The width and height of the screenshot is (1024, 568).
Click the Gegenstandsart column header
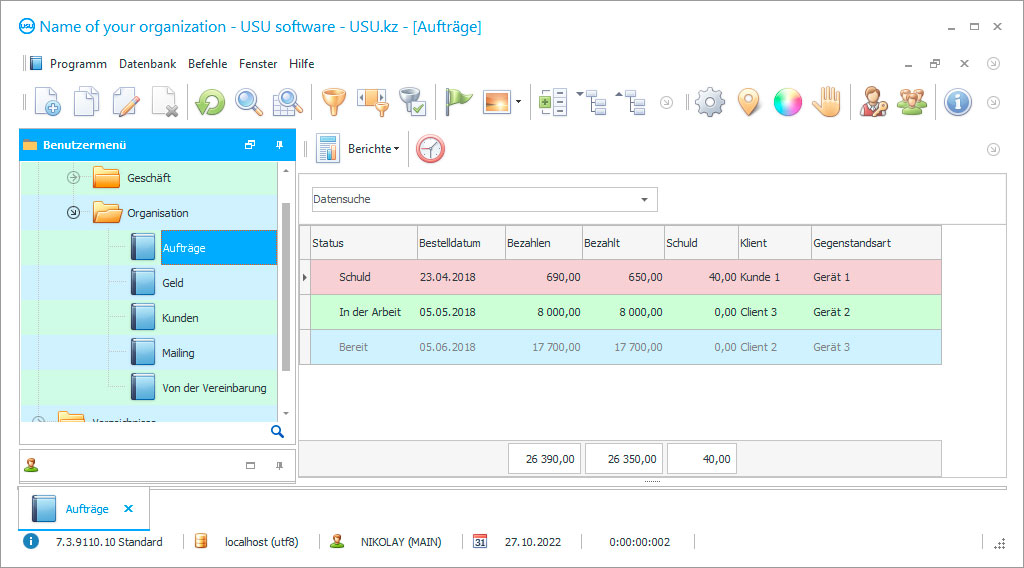click(876, 243)
